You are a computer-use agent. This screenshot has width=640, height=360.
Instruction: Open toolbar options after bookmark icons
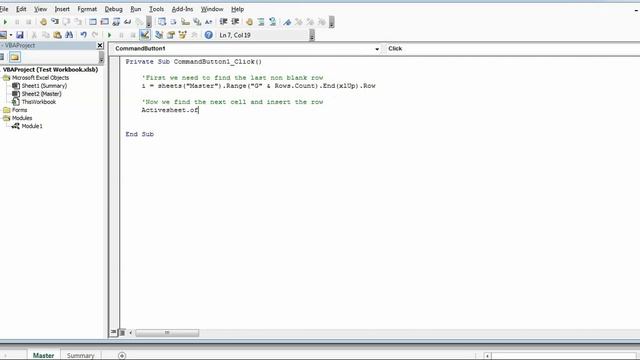pyautogui.click(x=331, y=22)
